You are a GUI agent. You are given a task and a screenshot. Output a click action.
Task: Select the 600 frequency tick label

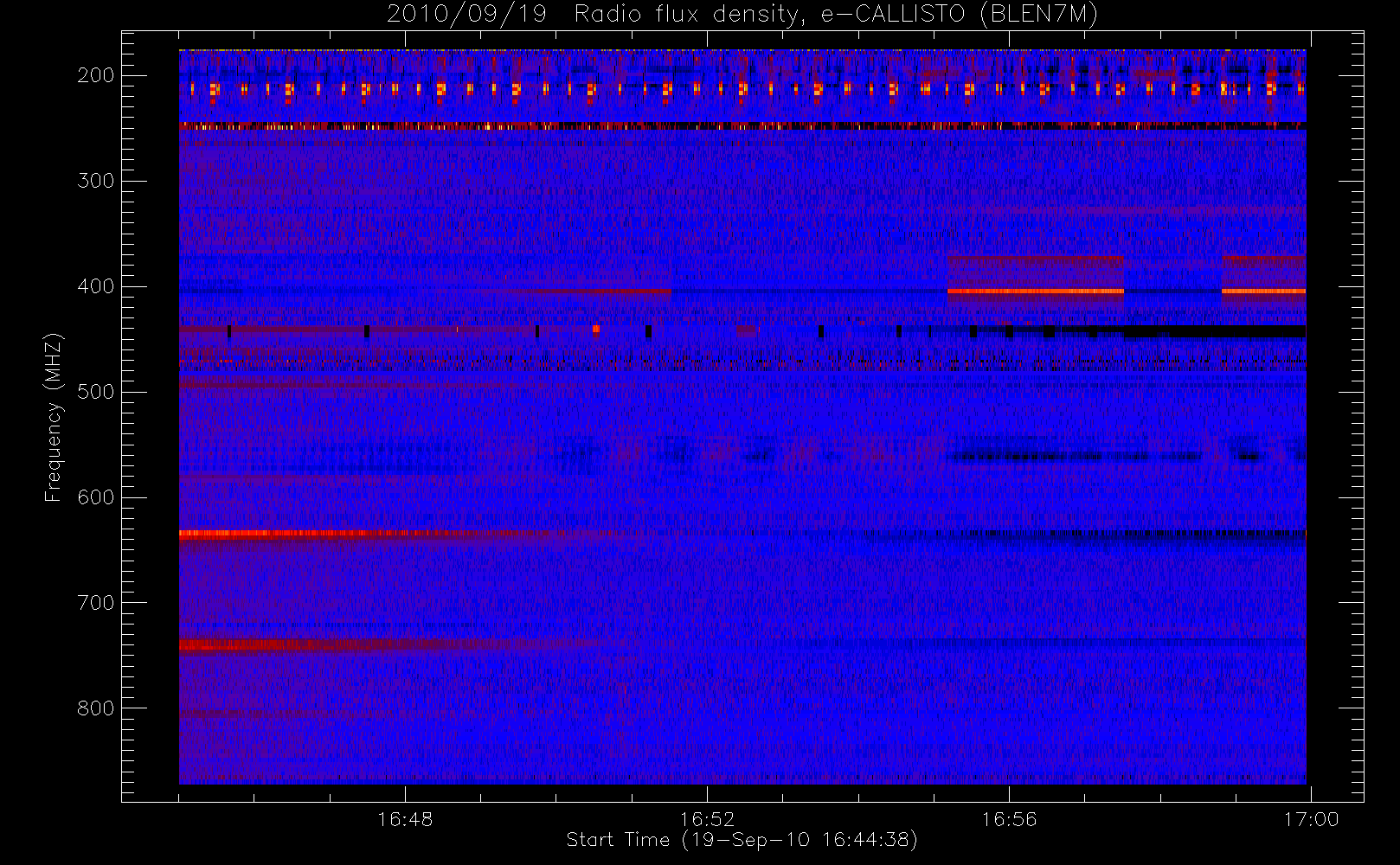tap(96, 497)
